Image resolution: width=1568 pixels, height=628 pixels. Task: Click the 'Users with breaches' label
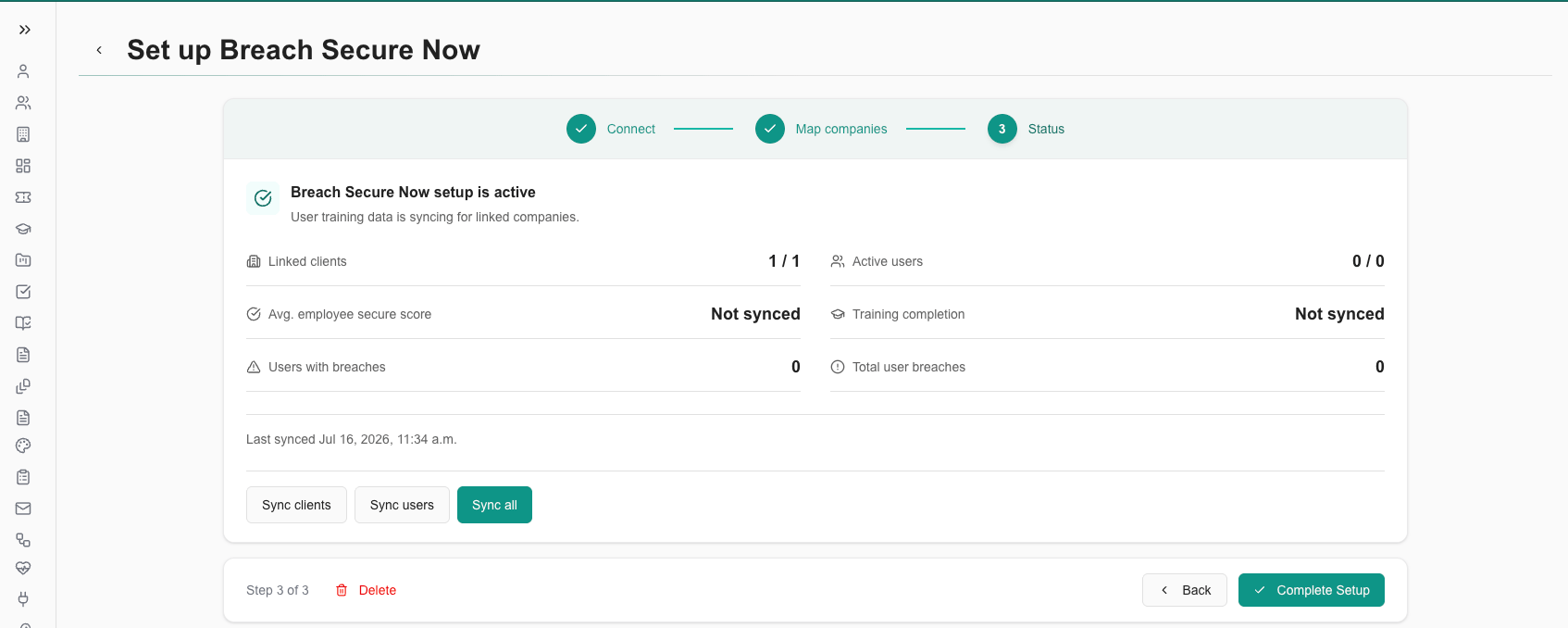327,367
